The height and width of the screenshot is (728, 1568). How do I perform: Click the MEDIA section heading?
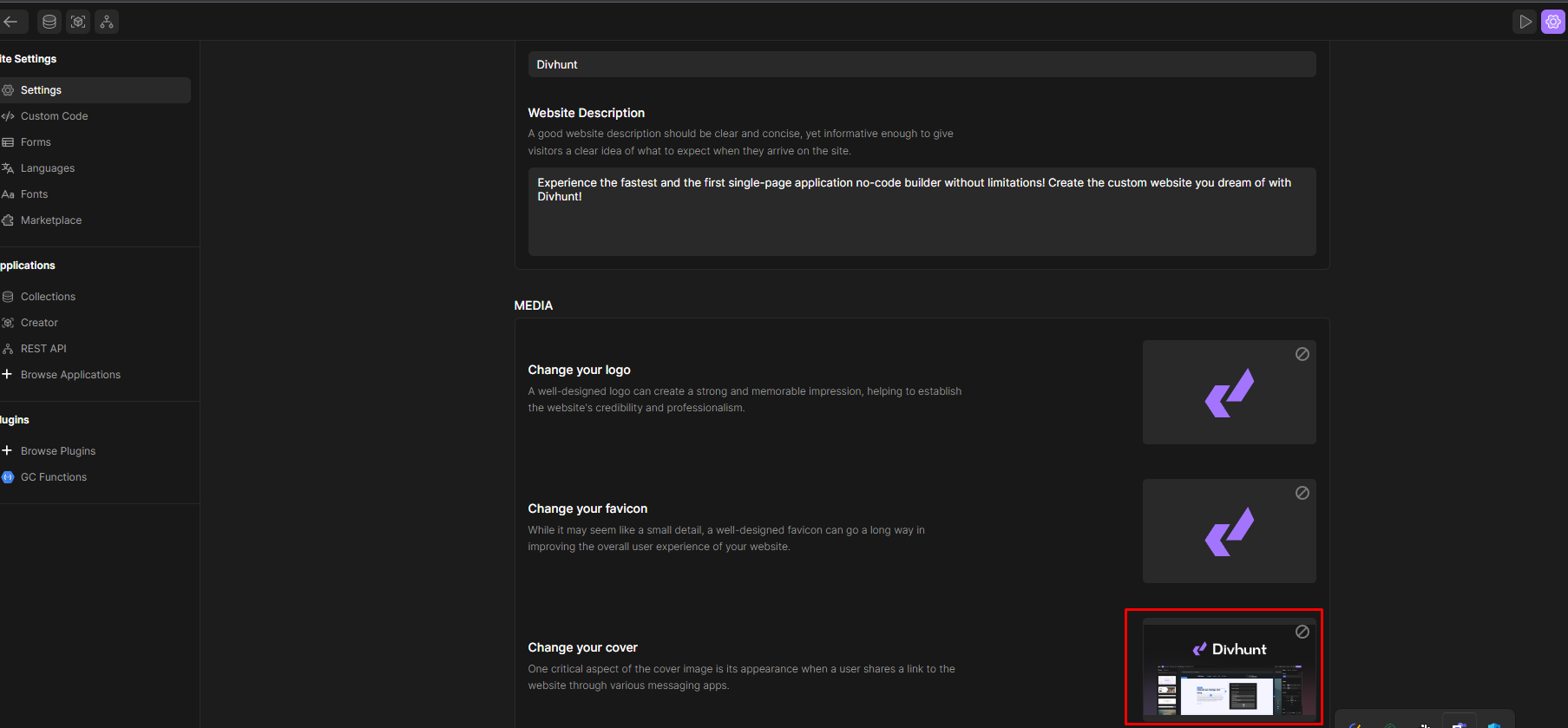click(x=533, y=305)
